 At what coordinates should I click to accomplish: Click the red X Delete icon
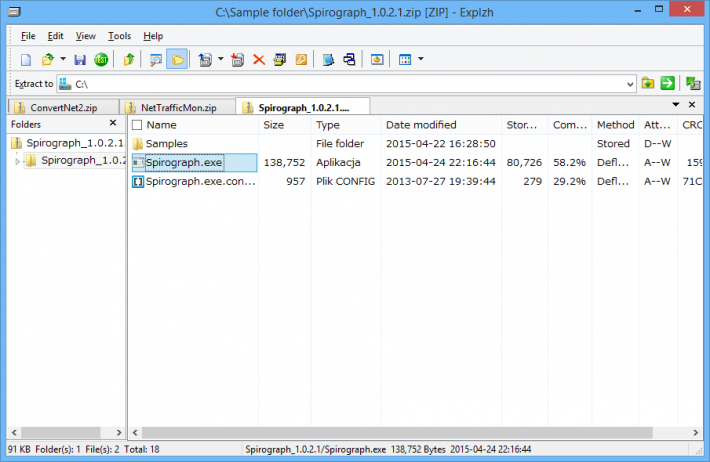259,60
